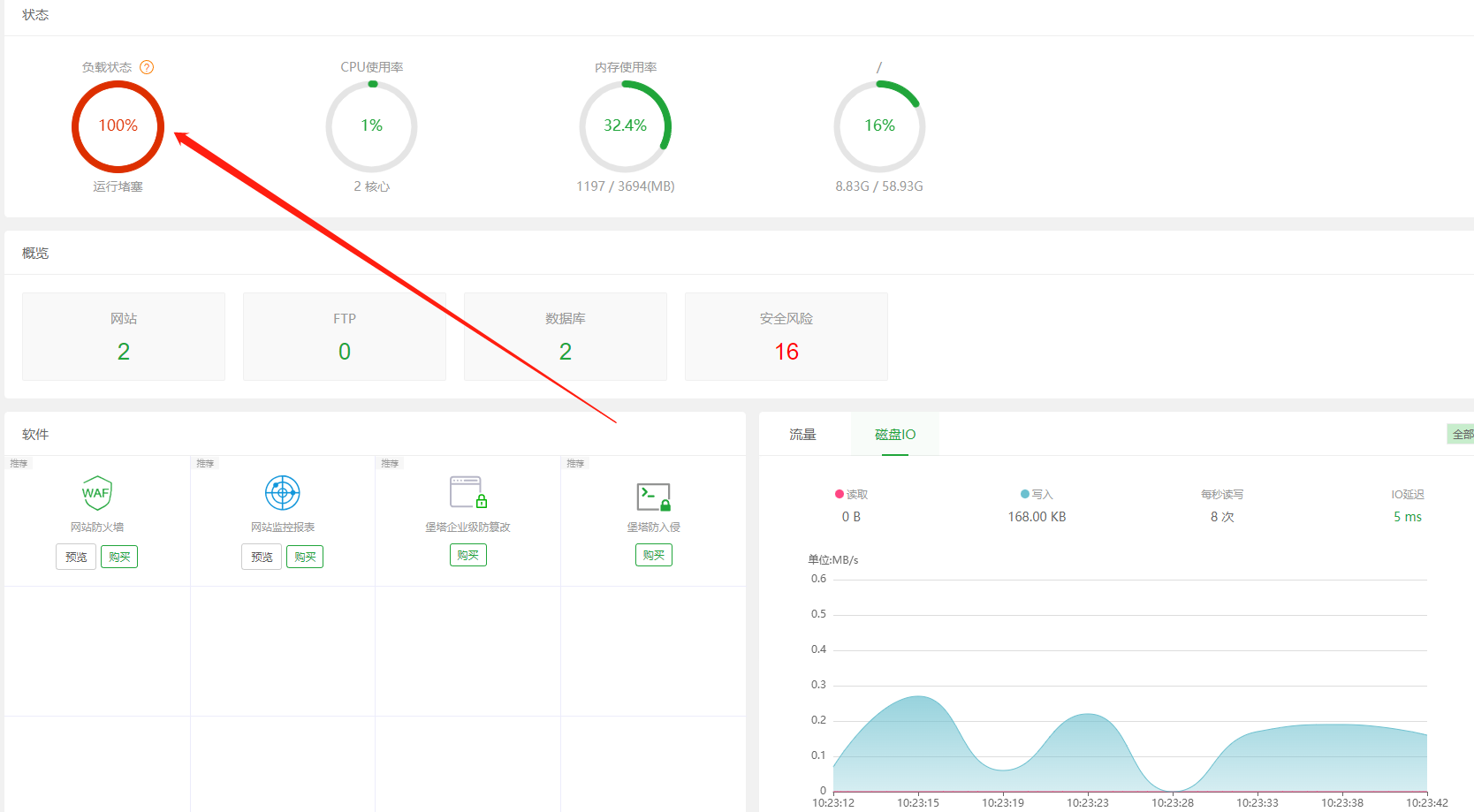Click the 8 次 reads-writes per second value
The height and width of the screenshot is (812, 1474).
[x=1222, y=517]
